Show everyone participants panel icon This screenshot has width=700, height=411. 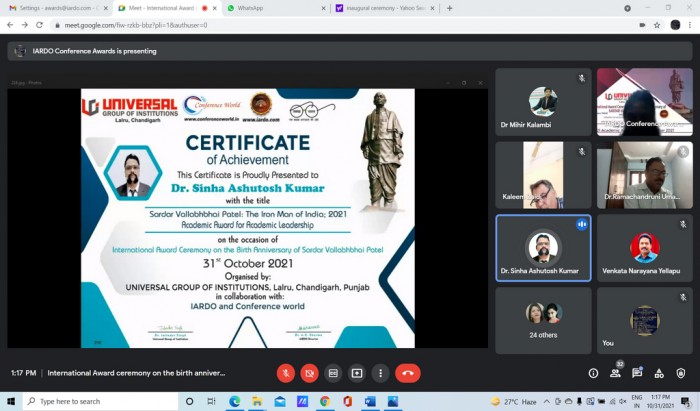615,373
